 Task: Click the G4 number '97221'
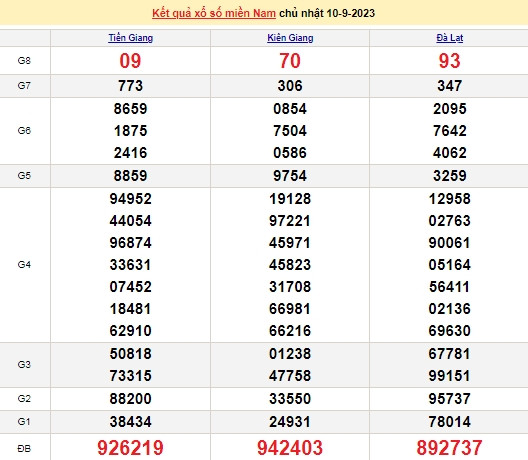[290, 221]
